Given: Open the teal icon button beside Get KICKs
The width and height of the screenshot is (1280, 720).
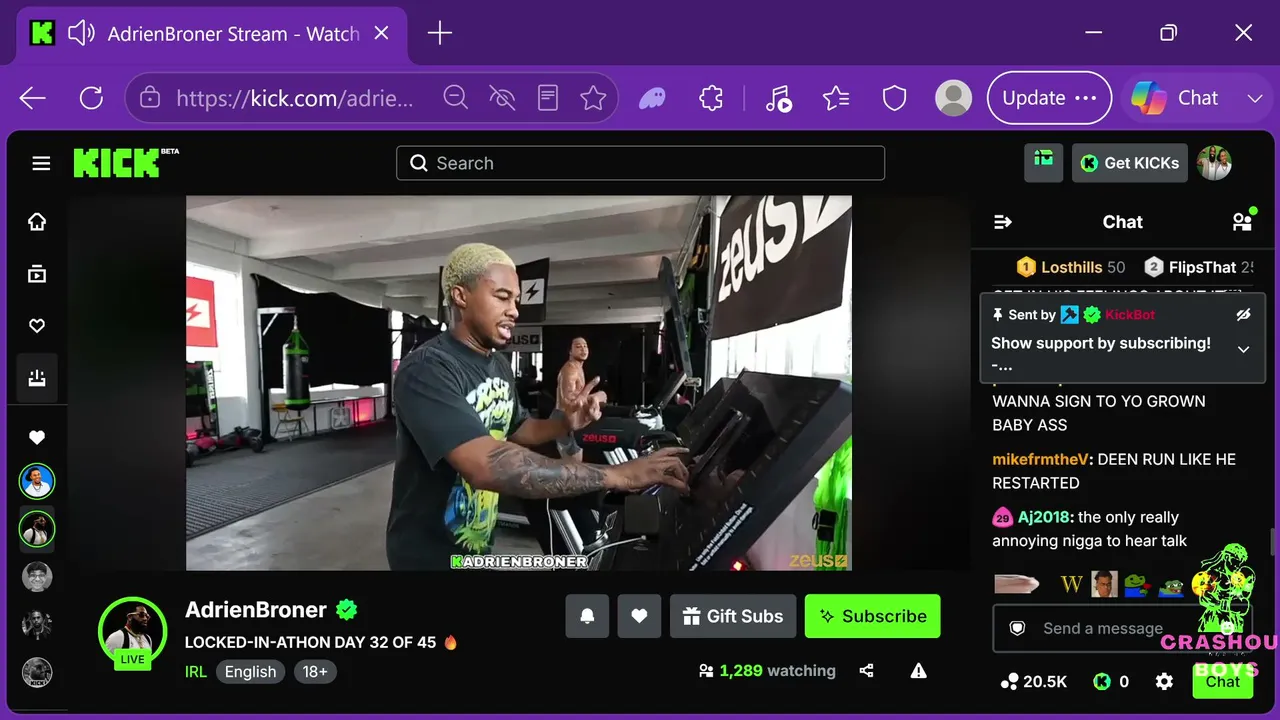Looking at the screenshot, I should (x=1044, y=163).
